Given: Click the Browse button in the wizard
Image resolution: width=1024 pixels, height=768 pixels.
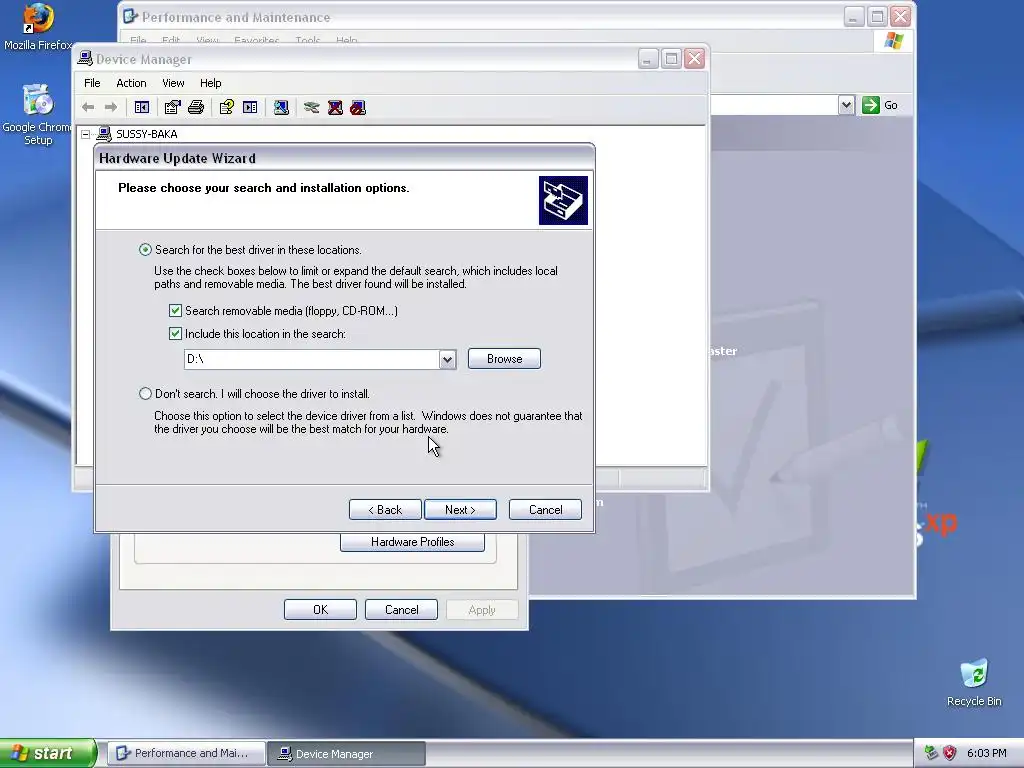Looking at the screenshot, I should point(504,359).
